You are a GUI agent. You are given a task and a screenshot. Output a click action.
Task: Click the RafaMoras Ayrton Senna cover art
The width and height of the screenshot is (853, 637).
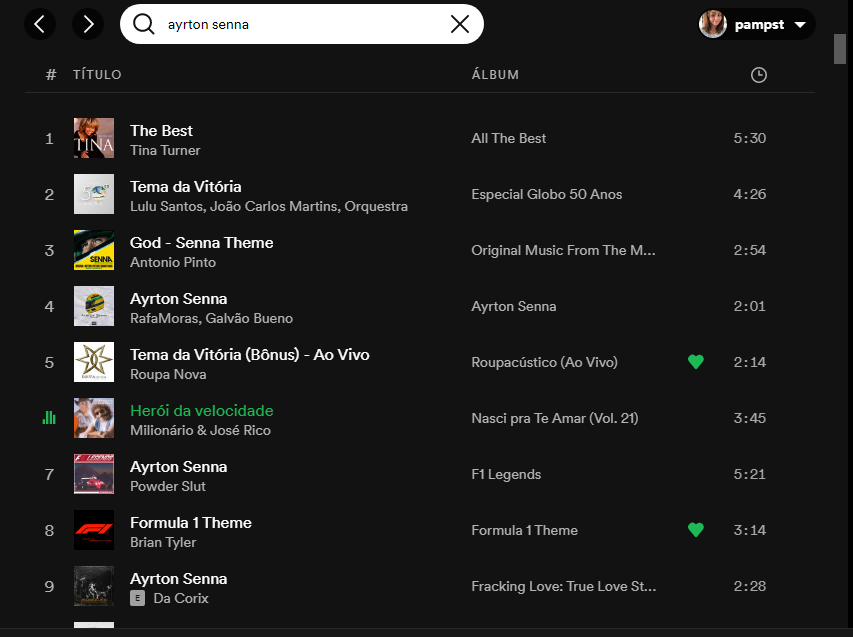pyautogui.click(x=94, y=306)
